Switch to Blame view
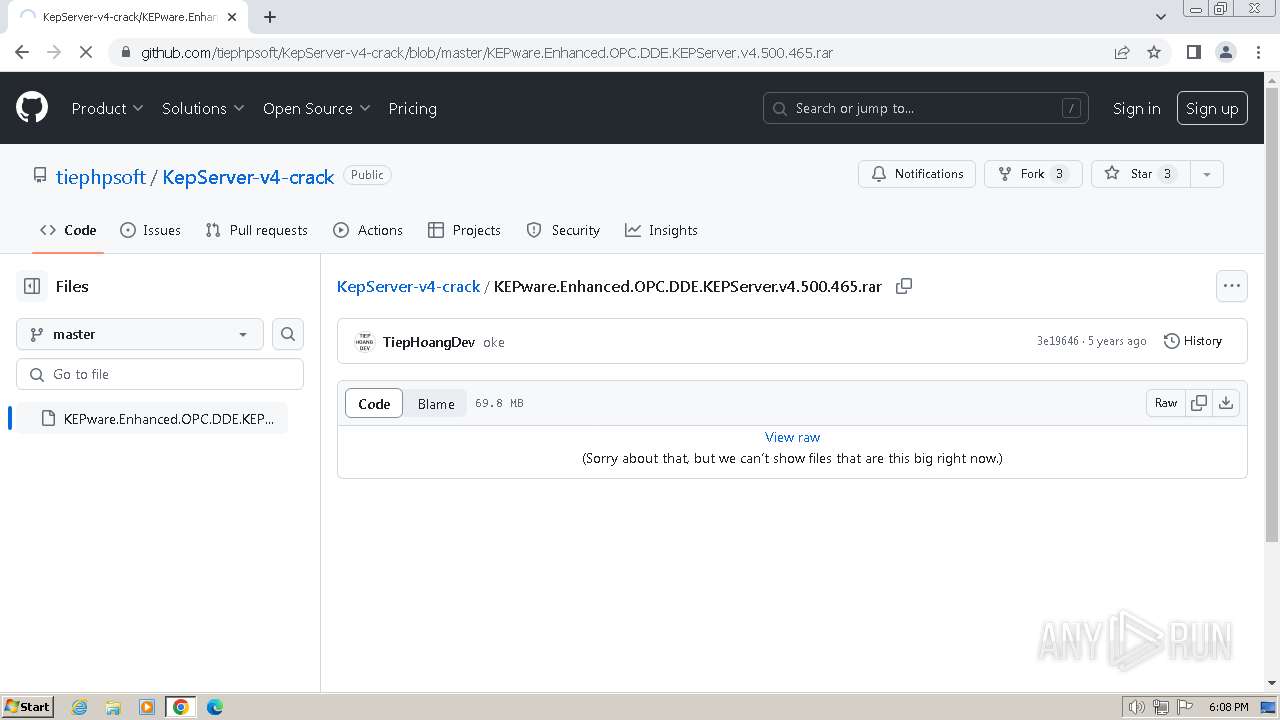Image resolution: width=1280 pixels, height=720 pixels. click(436, 403)
